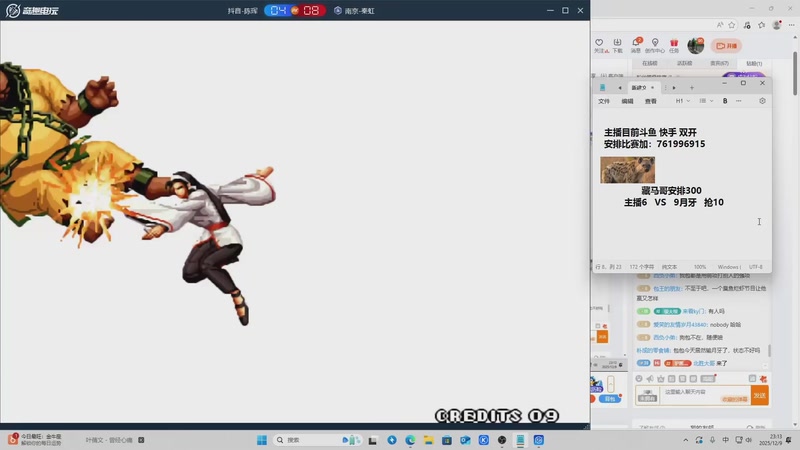This screenshot has height=450, width=800.
Task: Click the username 北胜大哥 in chat
Action: 704,363
